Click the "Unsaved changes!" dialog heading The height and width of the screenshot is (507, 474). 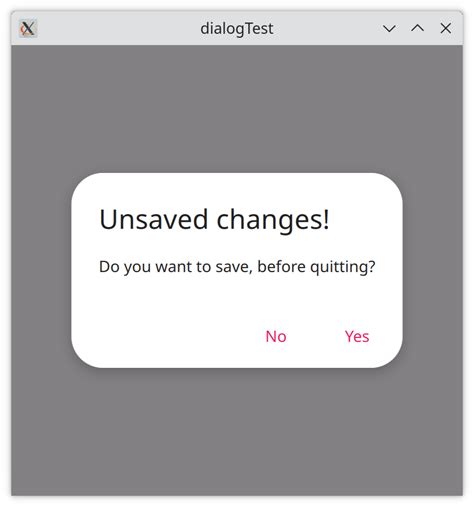(214, 220)
